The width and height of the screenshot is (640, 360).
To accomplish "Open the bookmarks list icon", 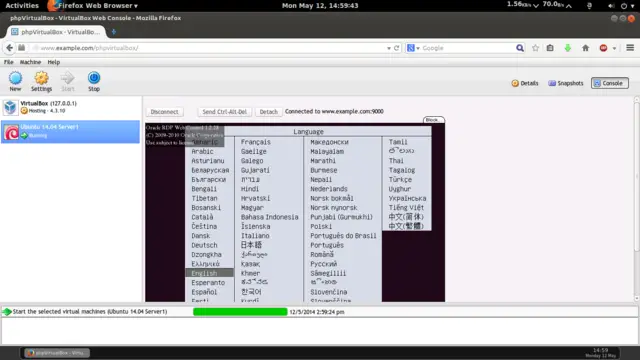I will click(x=550, y=48).
